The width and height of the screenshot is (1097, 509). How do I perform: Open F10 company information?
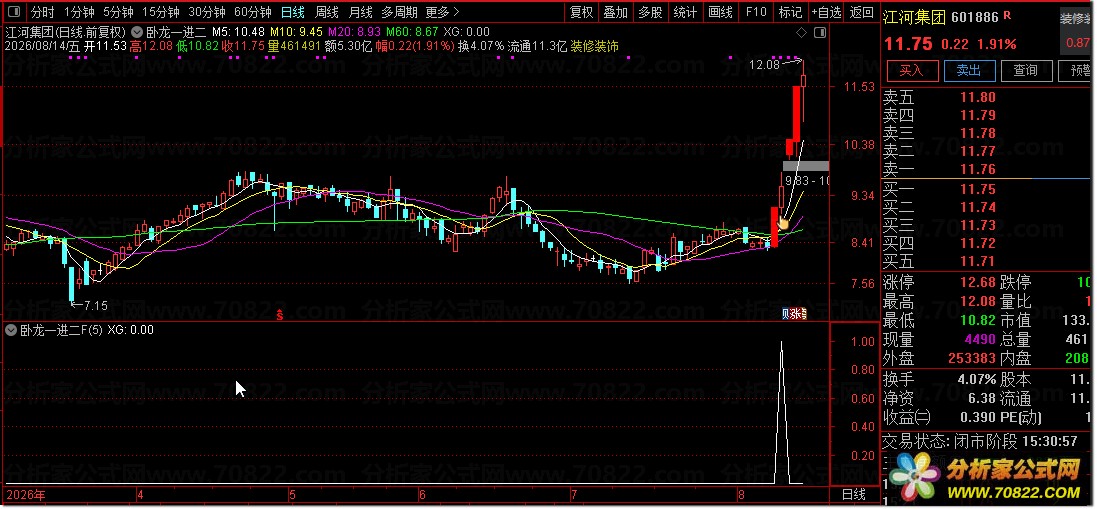(756, 12)
